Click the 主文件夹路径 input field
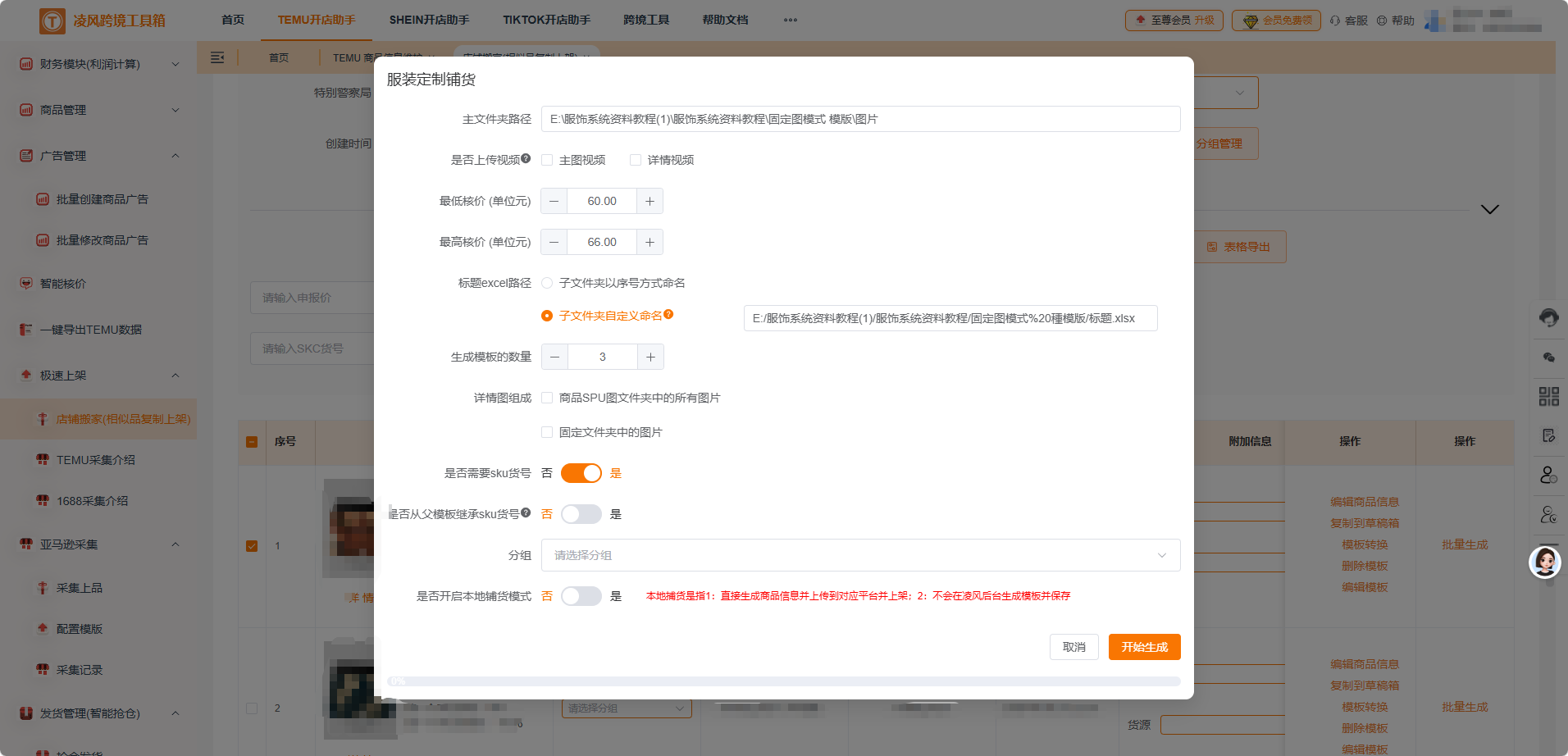The height and width of the screenshot is (756, 1568). 861,118
